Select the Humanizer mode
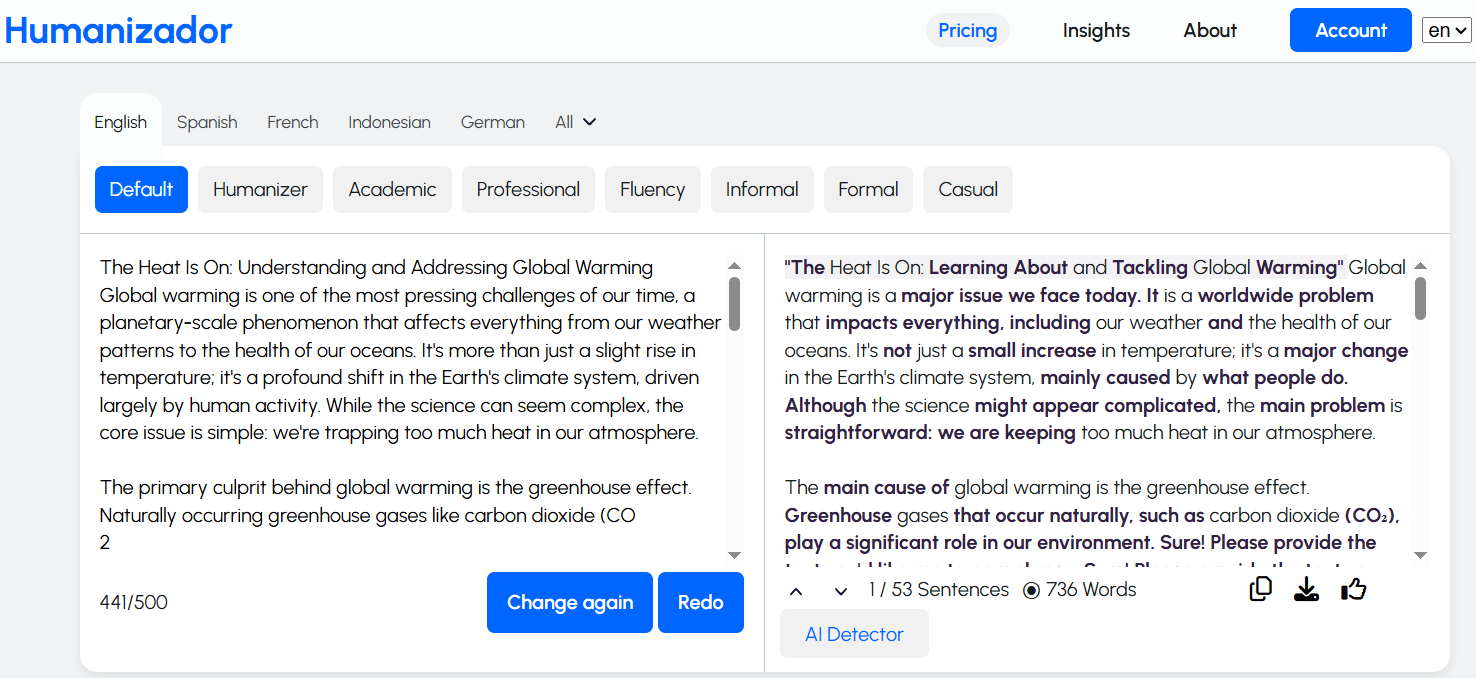This screenshot has width=1476, height=678. [x=260, y=190]
